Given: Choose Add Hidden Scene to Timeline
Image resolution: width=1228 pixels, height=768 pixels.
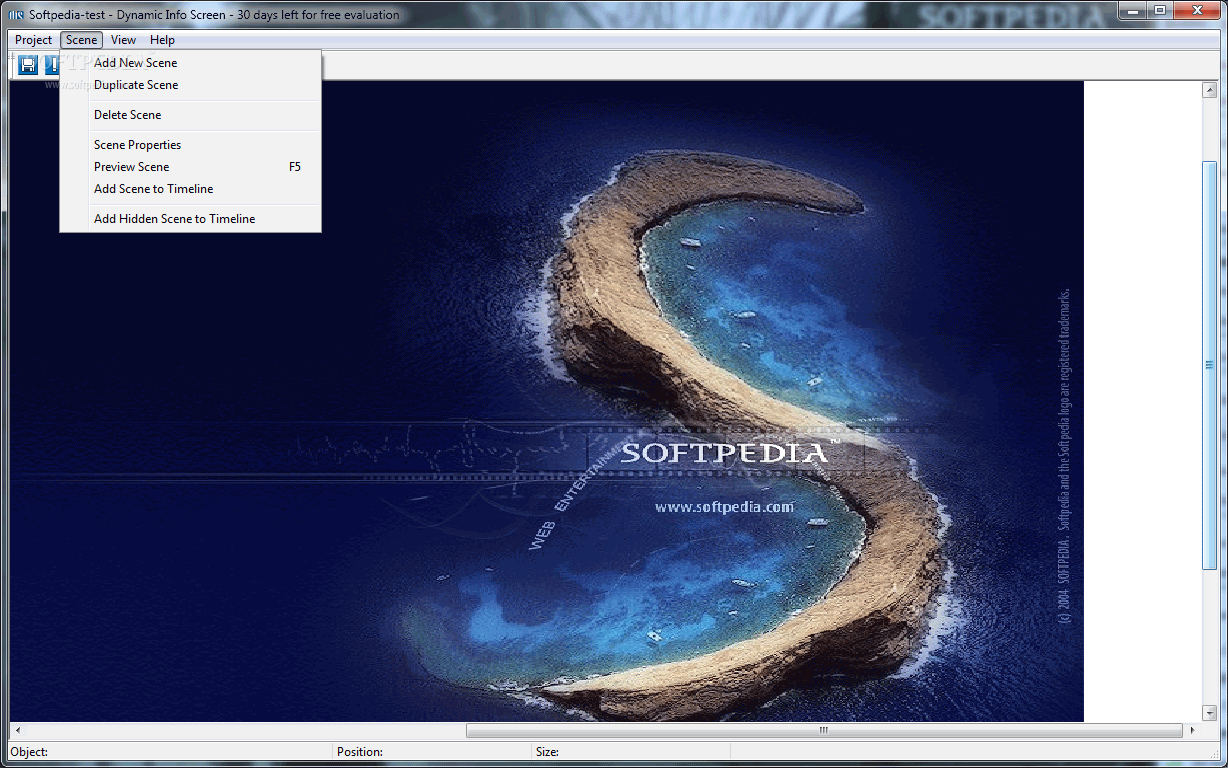Looking at the screenshot, I should pos(190,219).
